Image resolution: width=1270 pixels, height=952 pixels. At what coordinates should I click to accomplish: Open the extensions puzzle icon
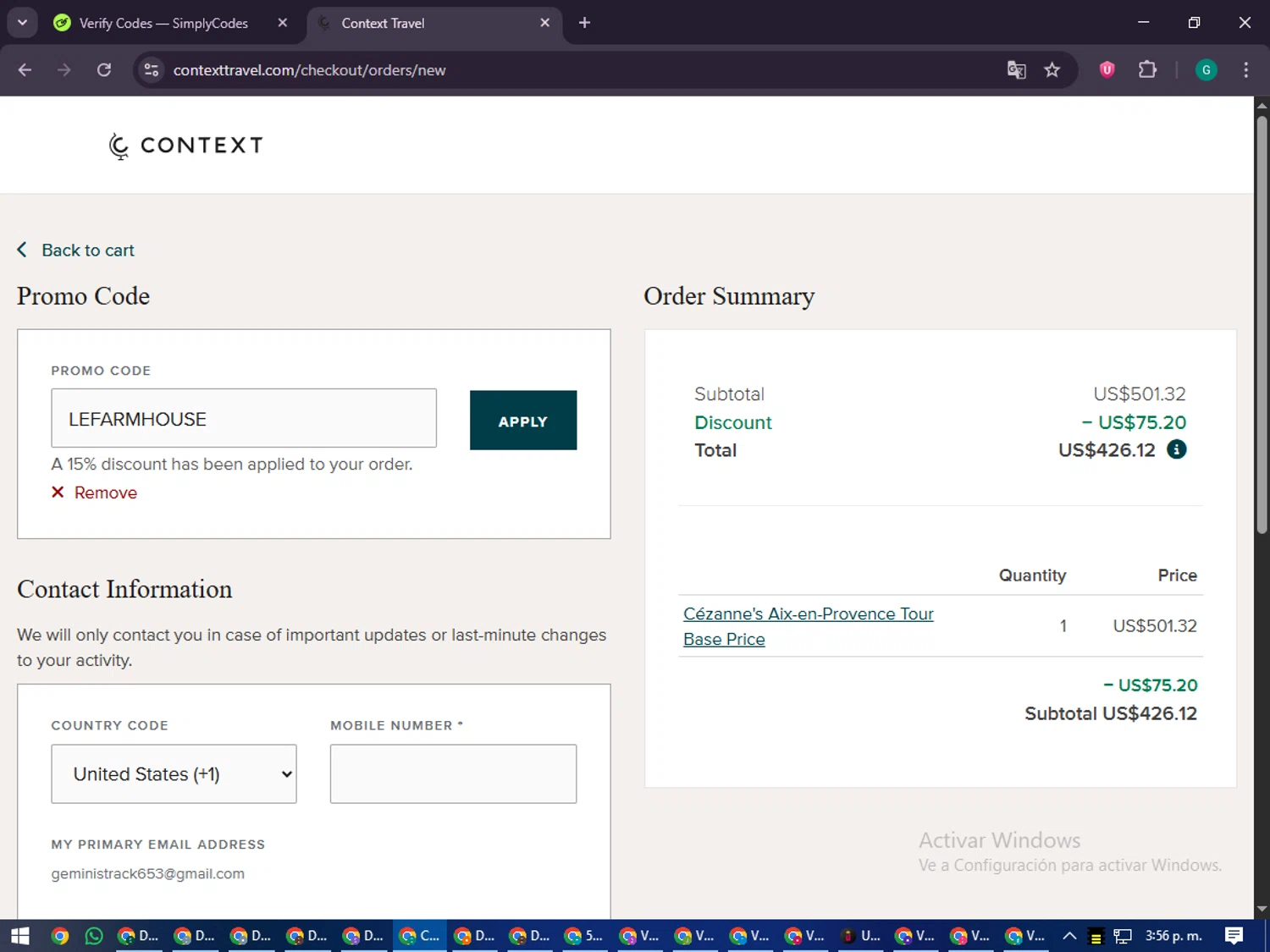tap(1147, 69)
